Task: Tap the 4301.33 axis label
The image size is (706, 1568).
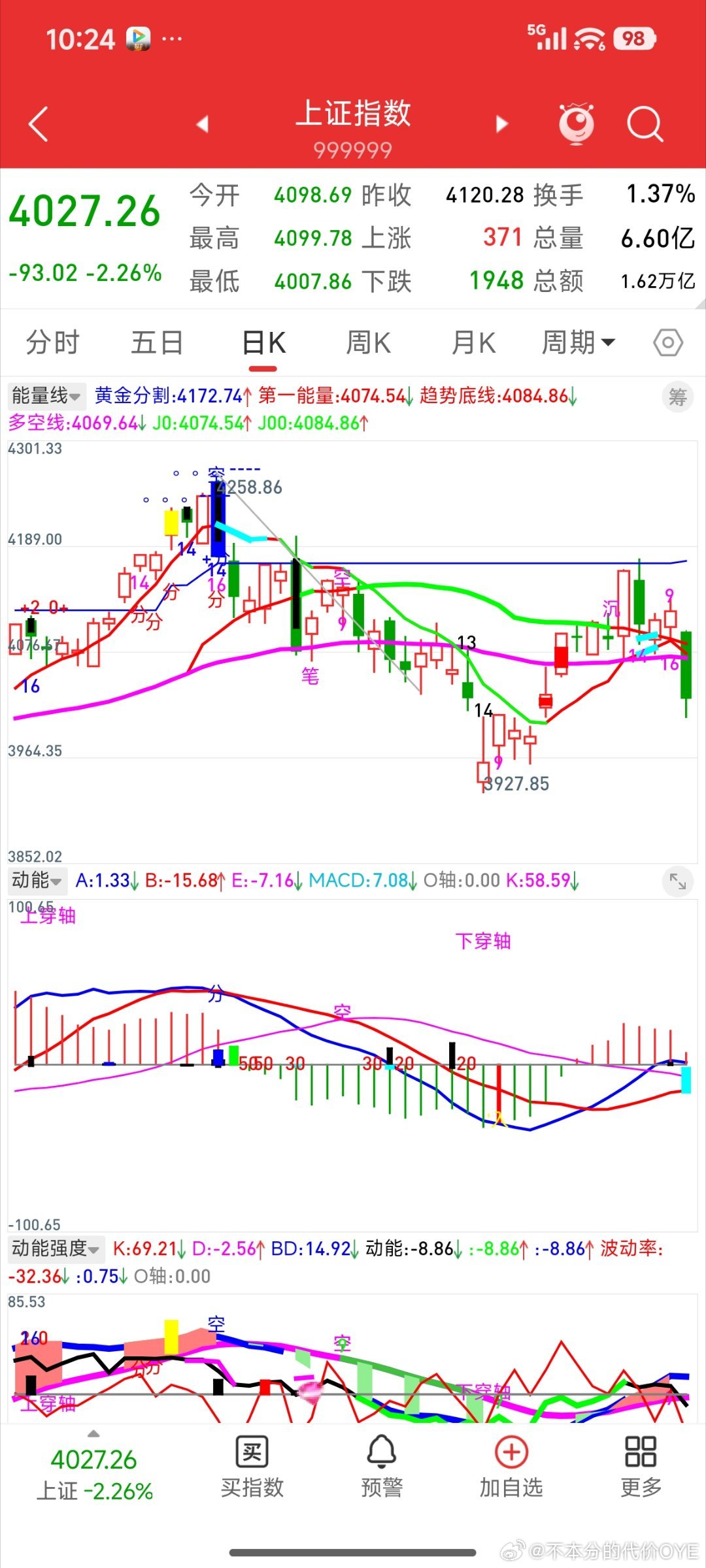Action: 35,449
